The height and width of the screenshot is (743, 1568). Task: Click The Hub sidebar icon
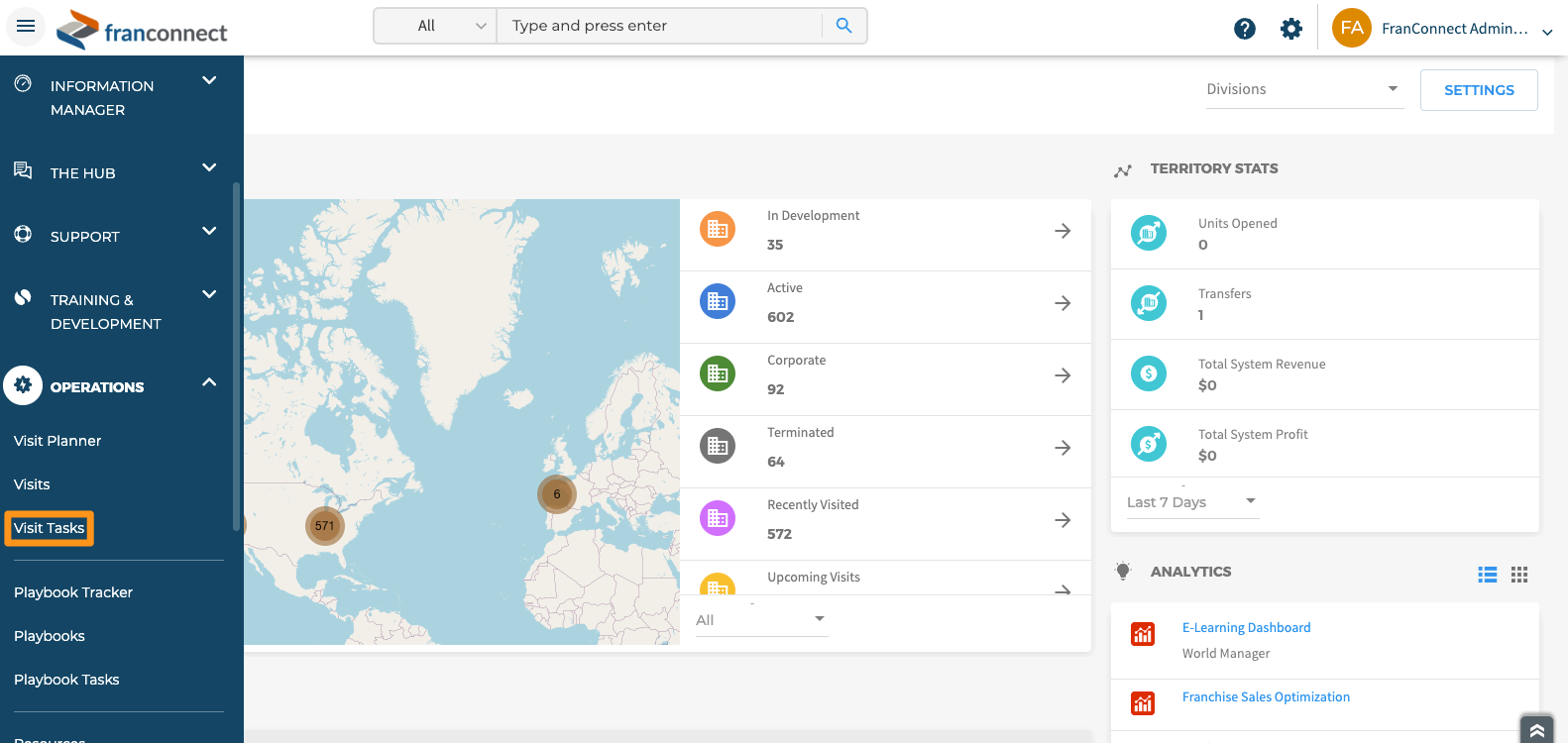point(23,170)
